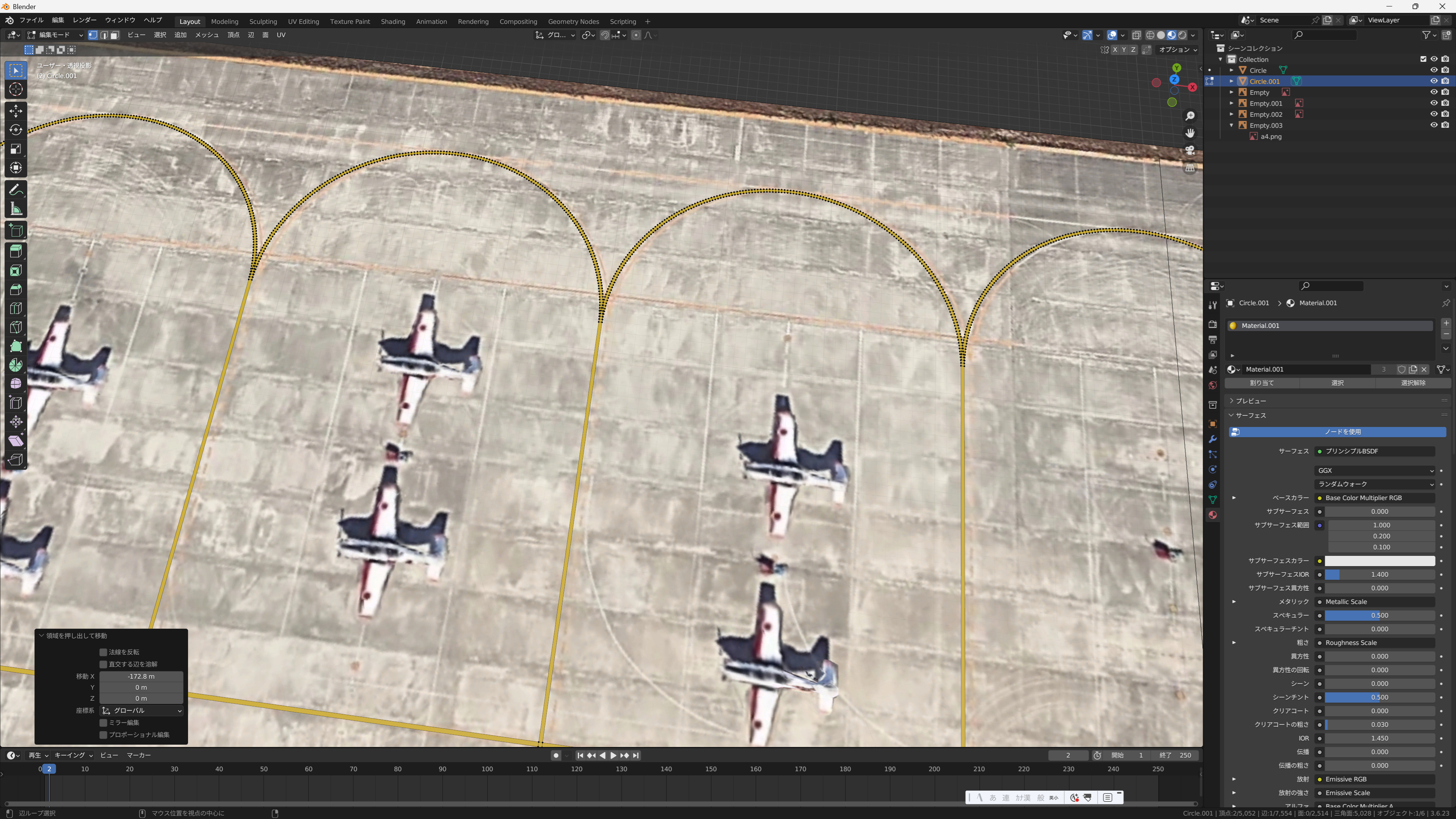The image size is (1456, 819).
Task: Open the オプション dropdown in viewport header
Action: tap(1178, 50)
